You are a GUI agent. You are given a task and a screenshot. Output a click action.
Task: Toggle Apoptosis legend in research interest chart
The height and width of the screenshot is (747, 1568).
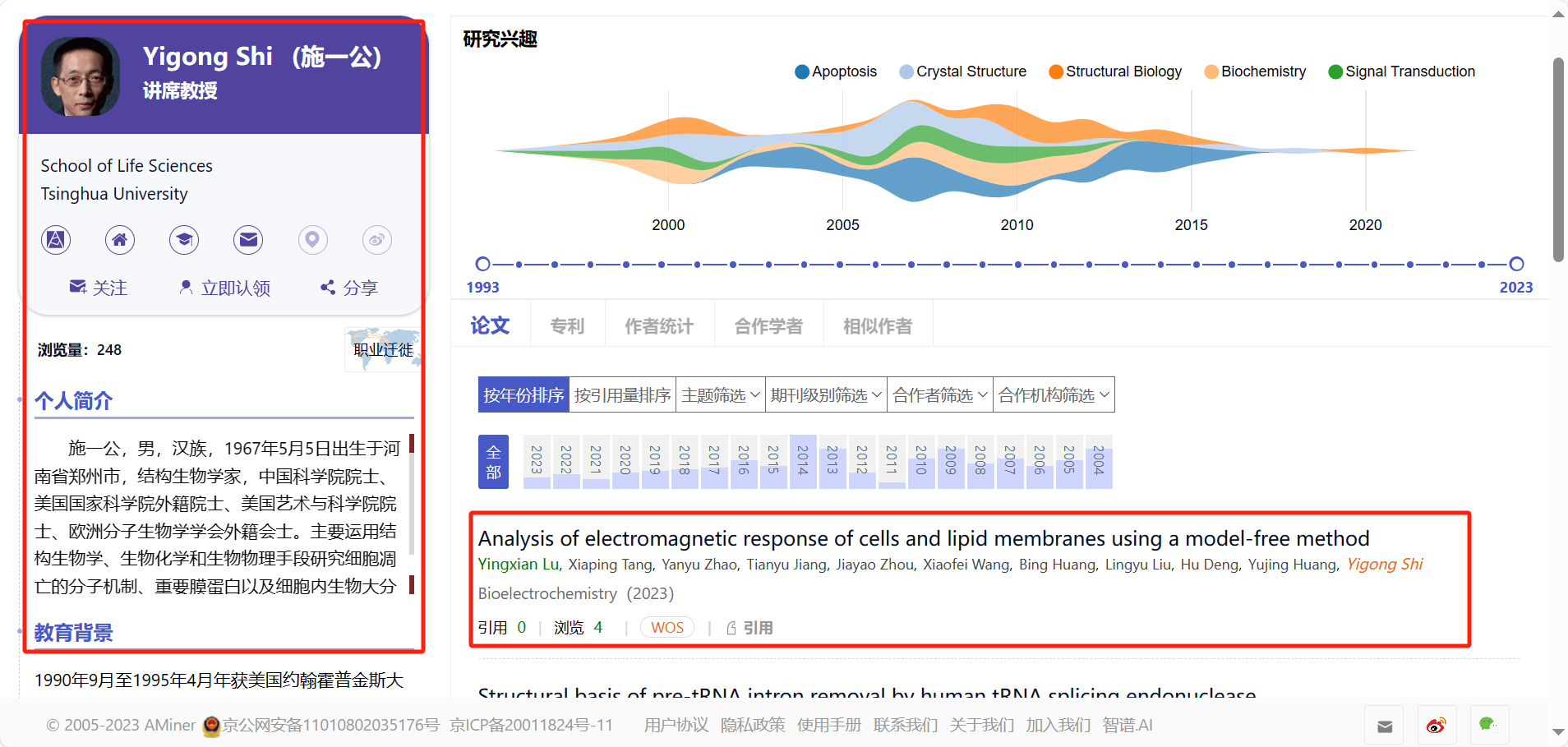point(836,71)
